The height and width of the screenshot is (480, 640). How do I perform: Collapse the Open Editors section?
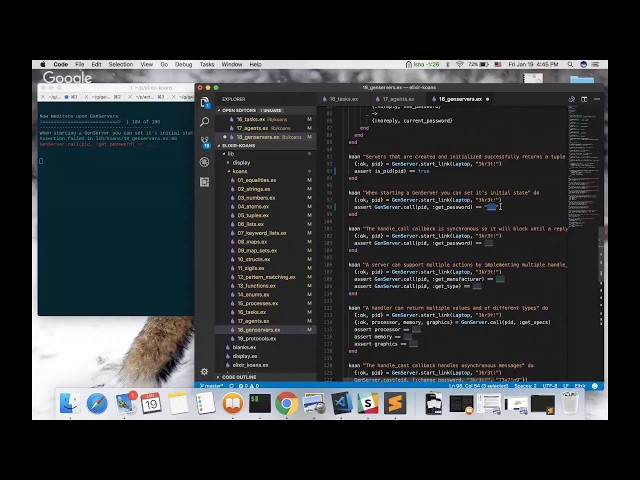(265, 111)
